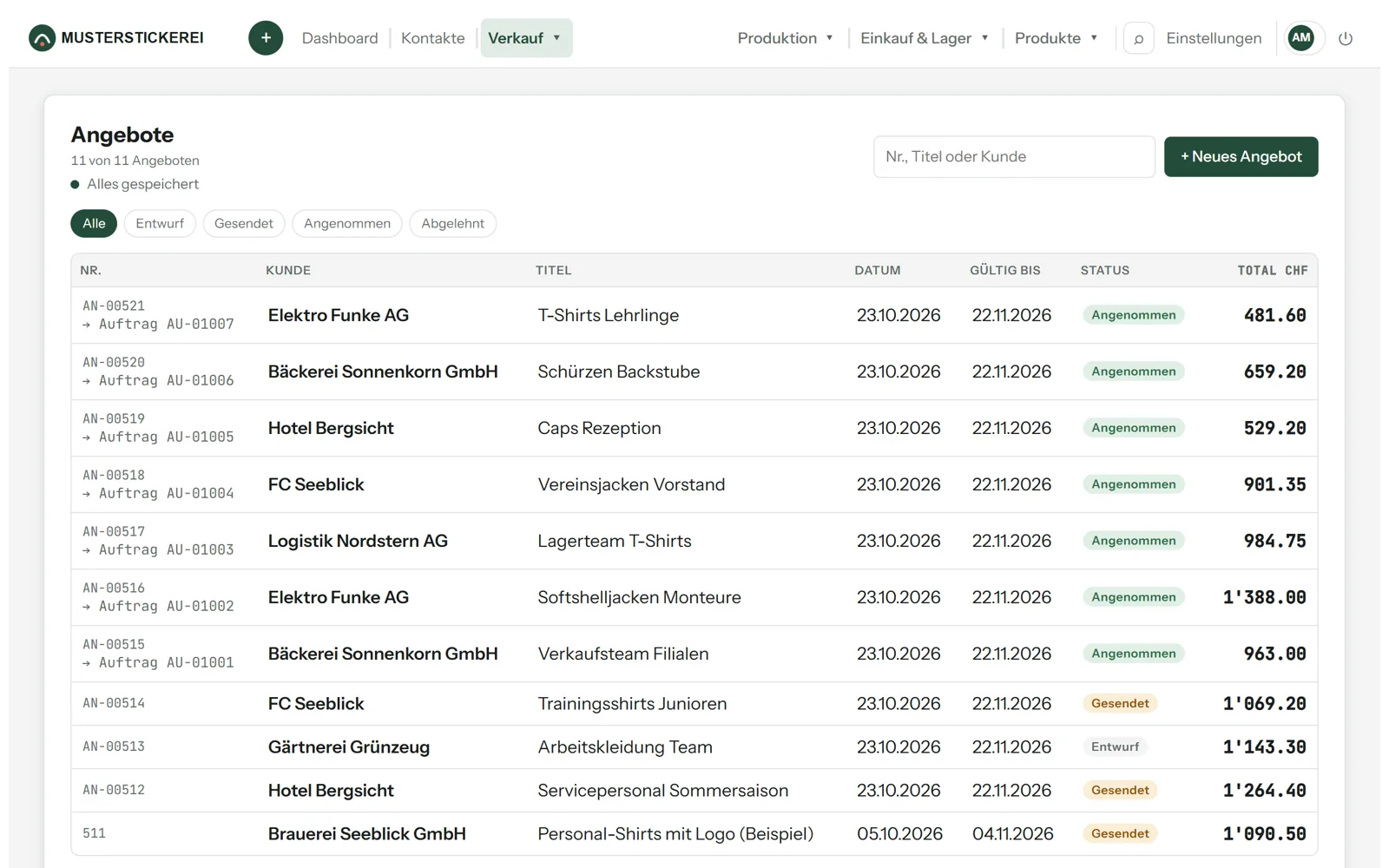The height and width of the screenshot is (868, 1389).
Task: Filter offers by Abgelehnt
Action: coord(452,223)
